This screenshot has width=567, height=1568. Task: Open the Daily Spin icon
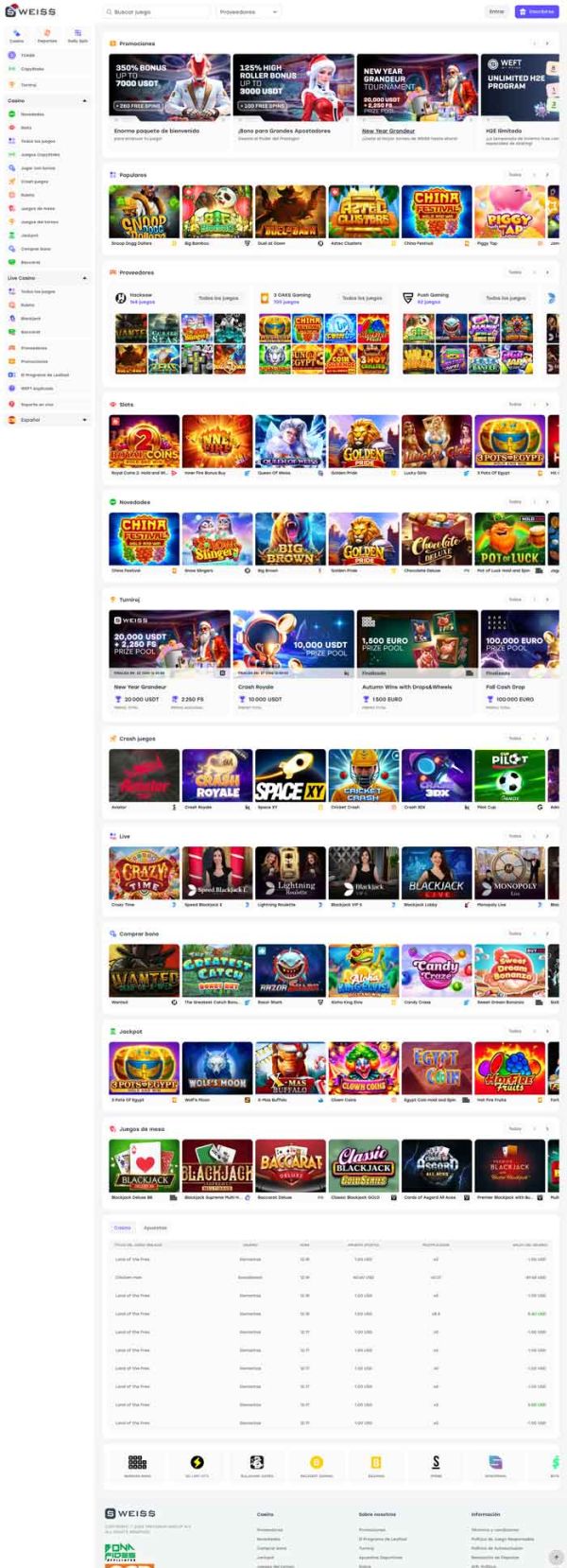(x=77, y=33)
